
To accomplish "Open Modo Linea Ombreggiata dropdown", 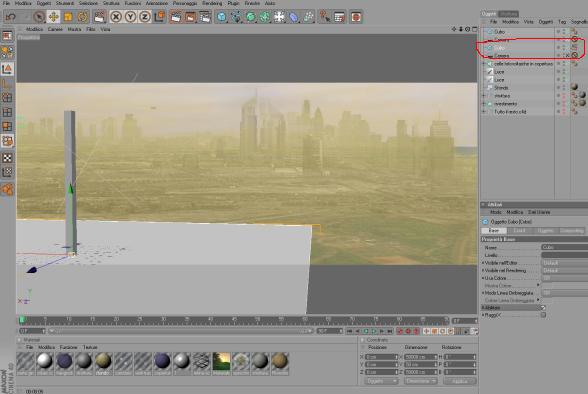I will (565, 293).
